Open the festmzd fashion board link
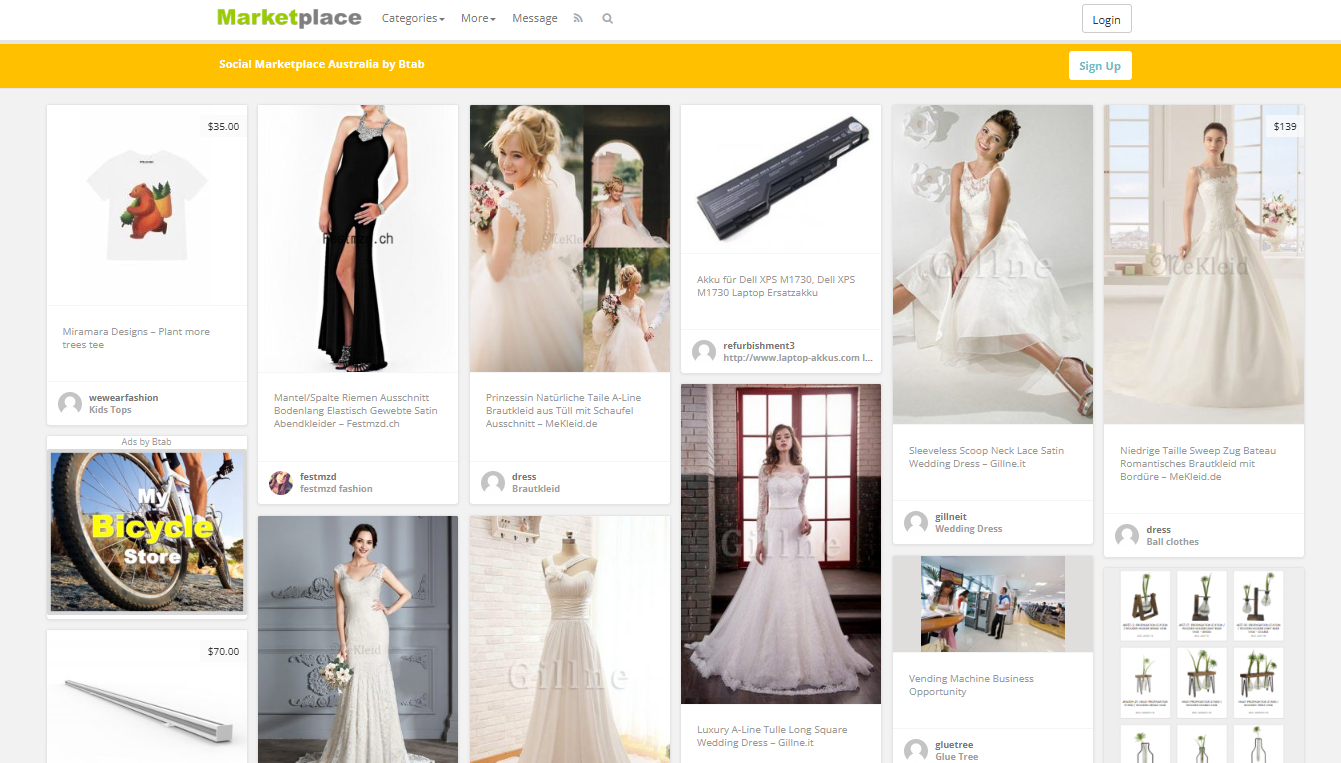Viewport: 1341px width, 763px height. (336, 489)
